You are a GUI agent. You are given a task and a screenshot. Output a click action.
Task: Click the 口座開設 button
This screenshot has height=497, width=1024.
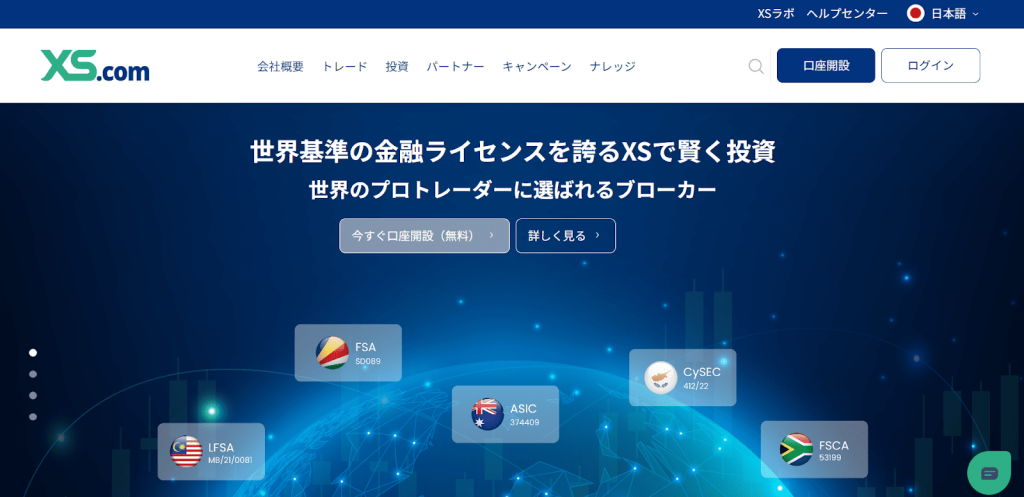pyautogui.click(x=825, y=65)
